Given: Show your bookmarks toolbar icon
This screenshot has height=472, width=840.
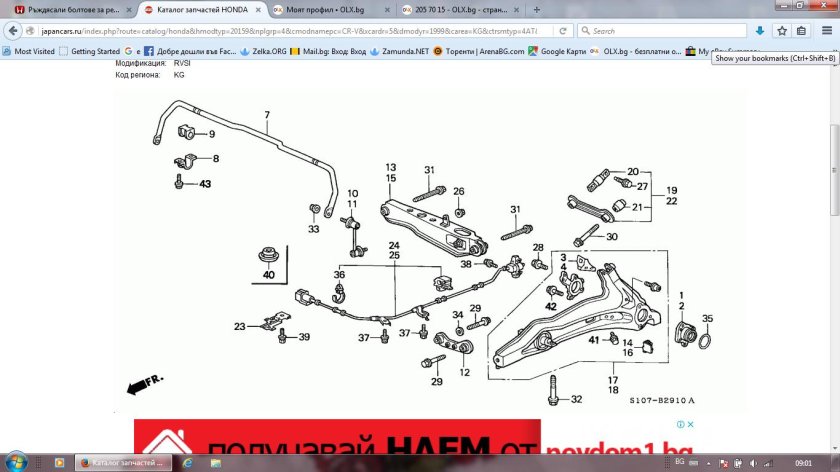Looking at the screenshot, I should pos(802,31).
